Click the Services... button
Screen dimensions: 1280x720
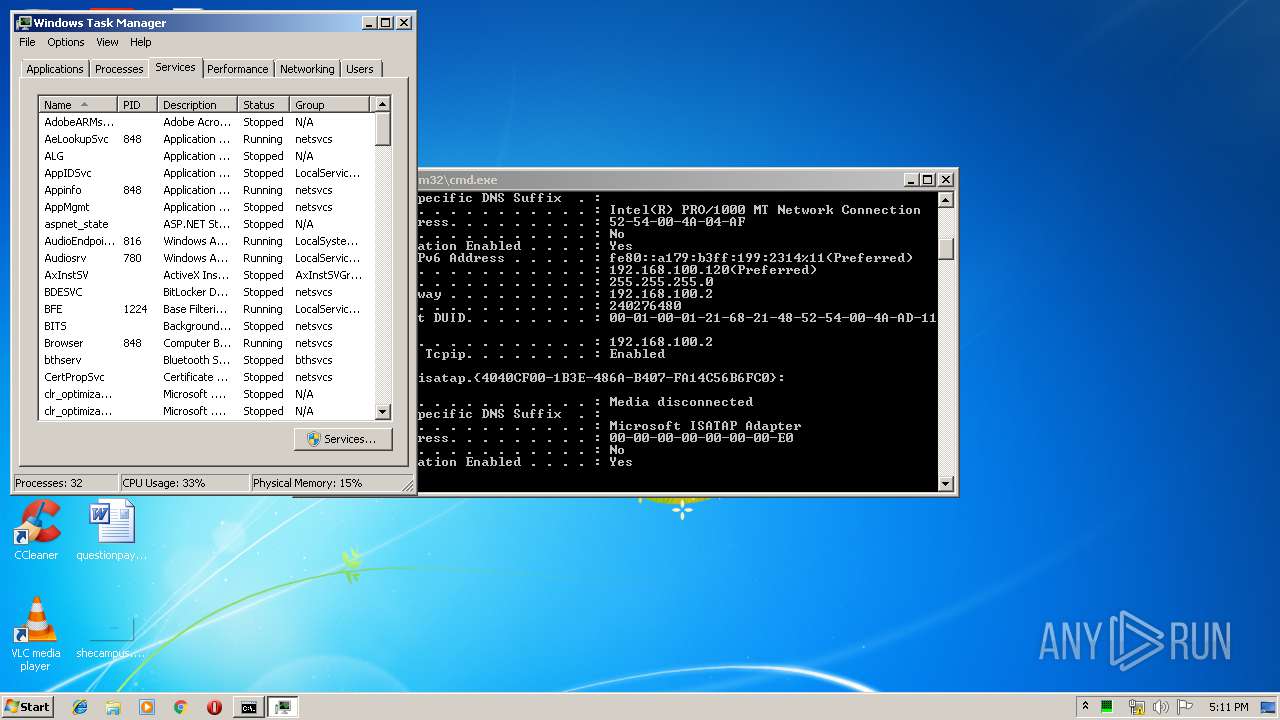click(x=343, y=439)
